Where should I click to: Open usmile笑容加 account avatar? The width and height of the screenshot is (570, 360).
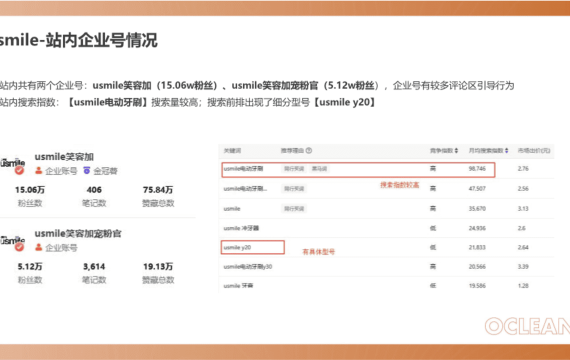click(x=13, y=164)
